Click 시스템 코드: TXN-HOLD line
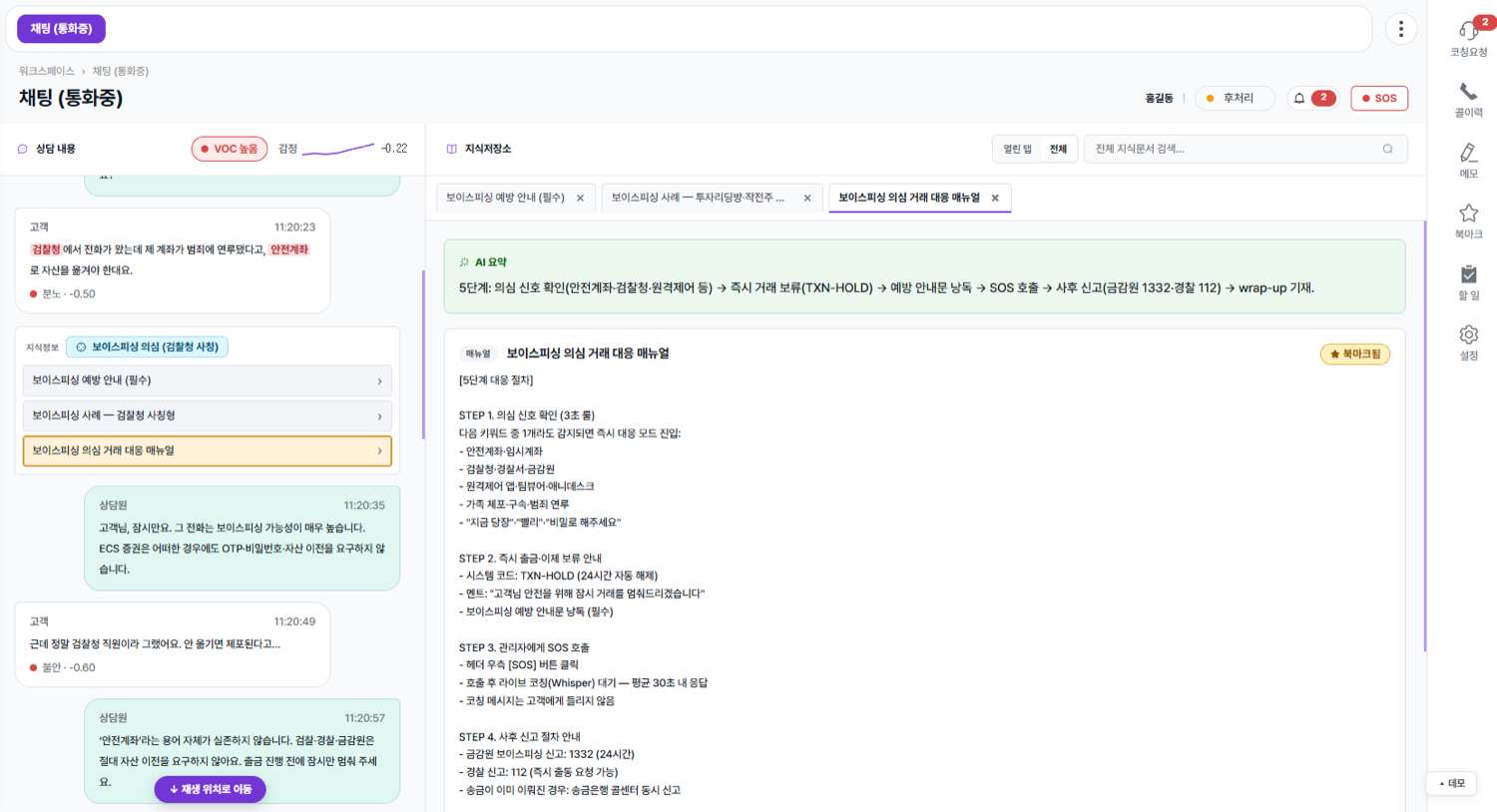 (x=558, y=576)
